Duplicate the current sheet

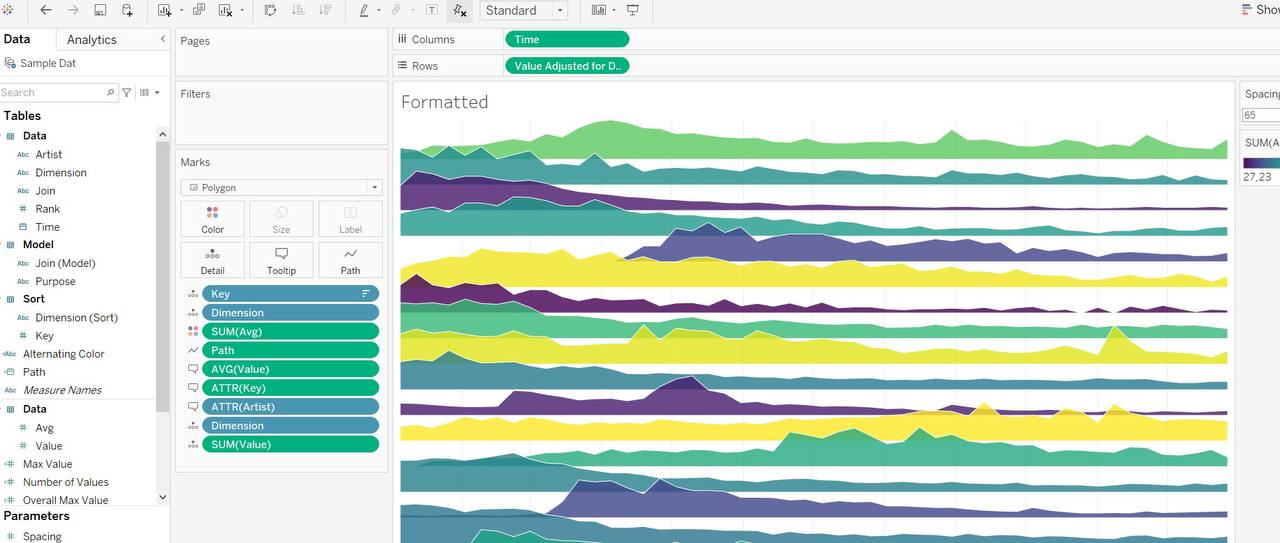coord(198,10)
